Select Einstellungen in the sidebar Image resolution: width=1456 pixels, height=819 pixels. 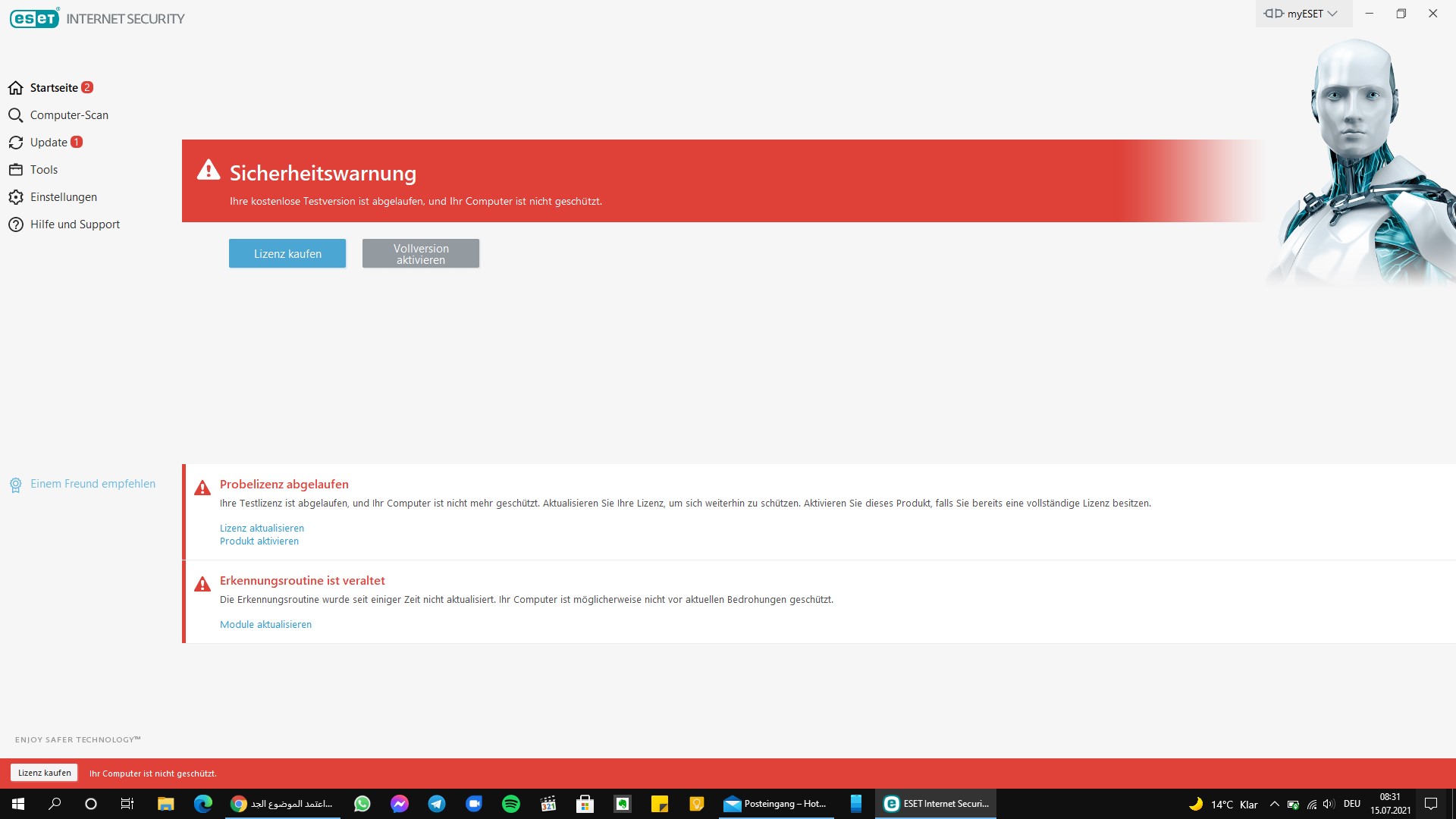[64, 197]
